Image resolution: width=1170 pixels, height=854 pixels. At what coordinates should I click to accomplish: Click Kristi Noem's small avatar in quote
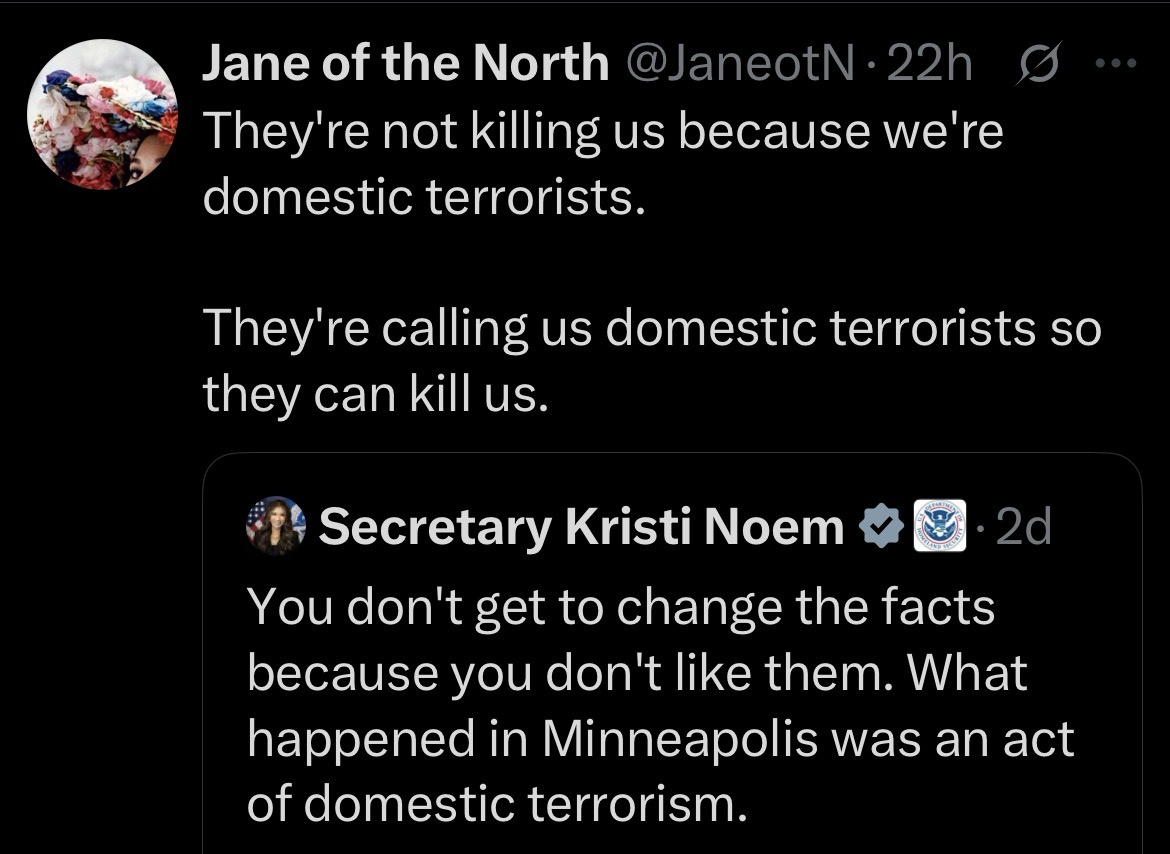(x=275, y=525)
